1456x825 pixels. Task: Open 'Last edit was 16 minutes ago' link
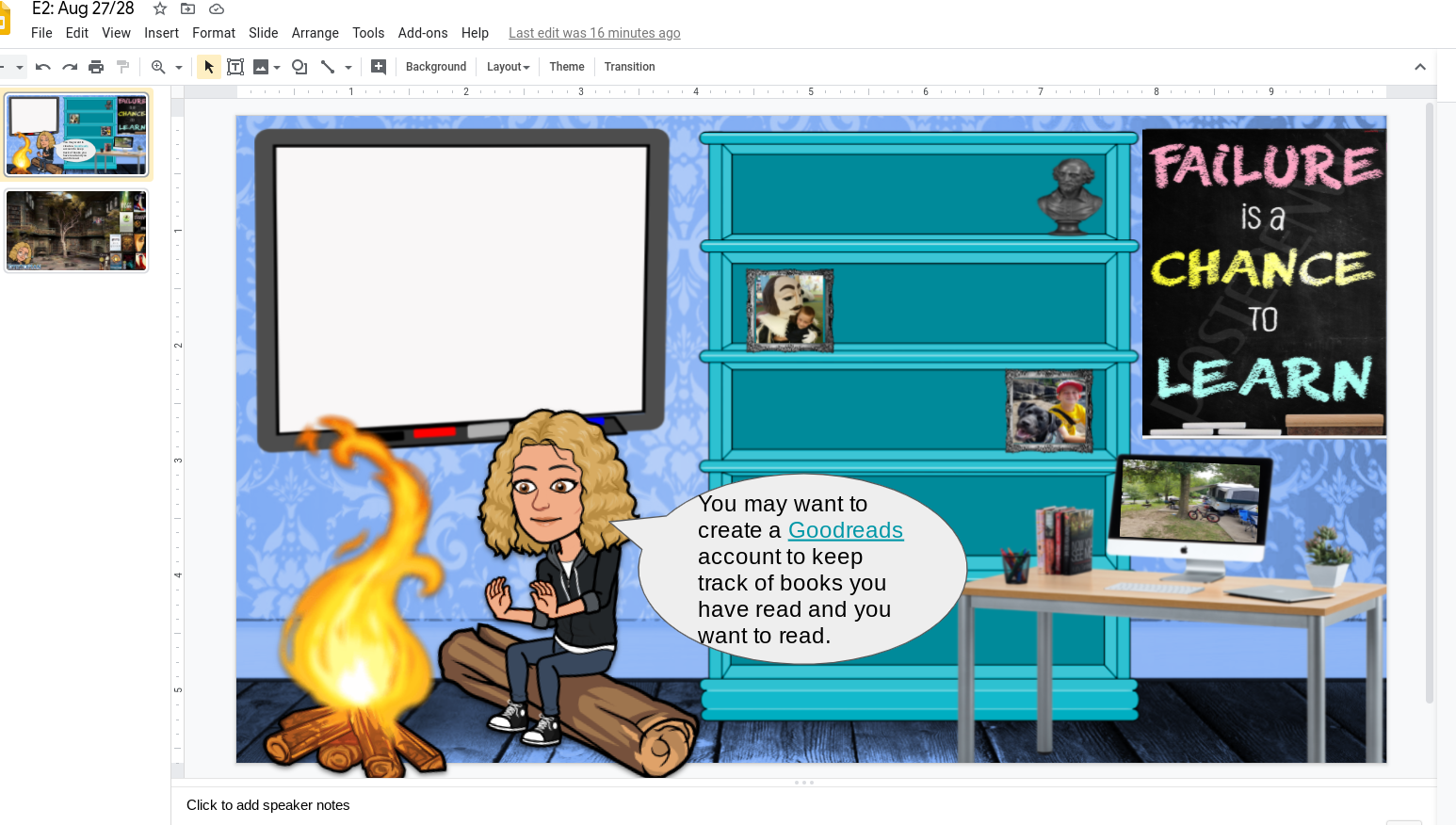594,33
